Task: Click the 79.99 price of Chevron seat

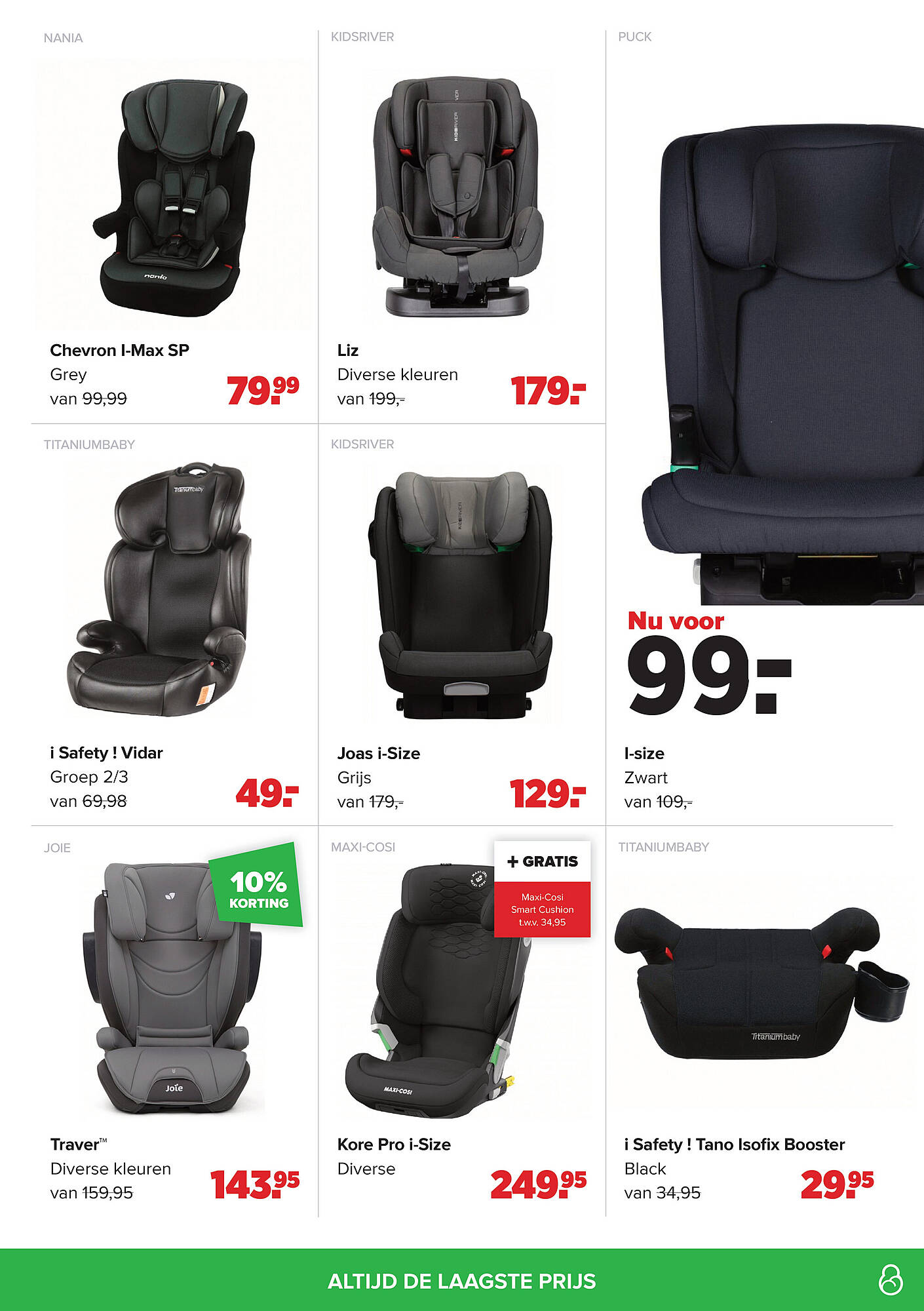Action: 263,390
